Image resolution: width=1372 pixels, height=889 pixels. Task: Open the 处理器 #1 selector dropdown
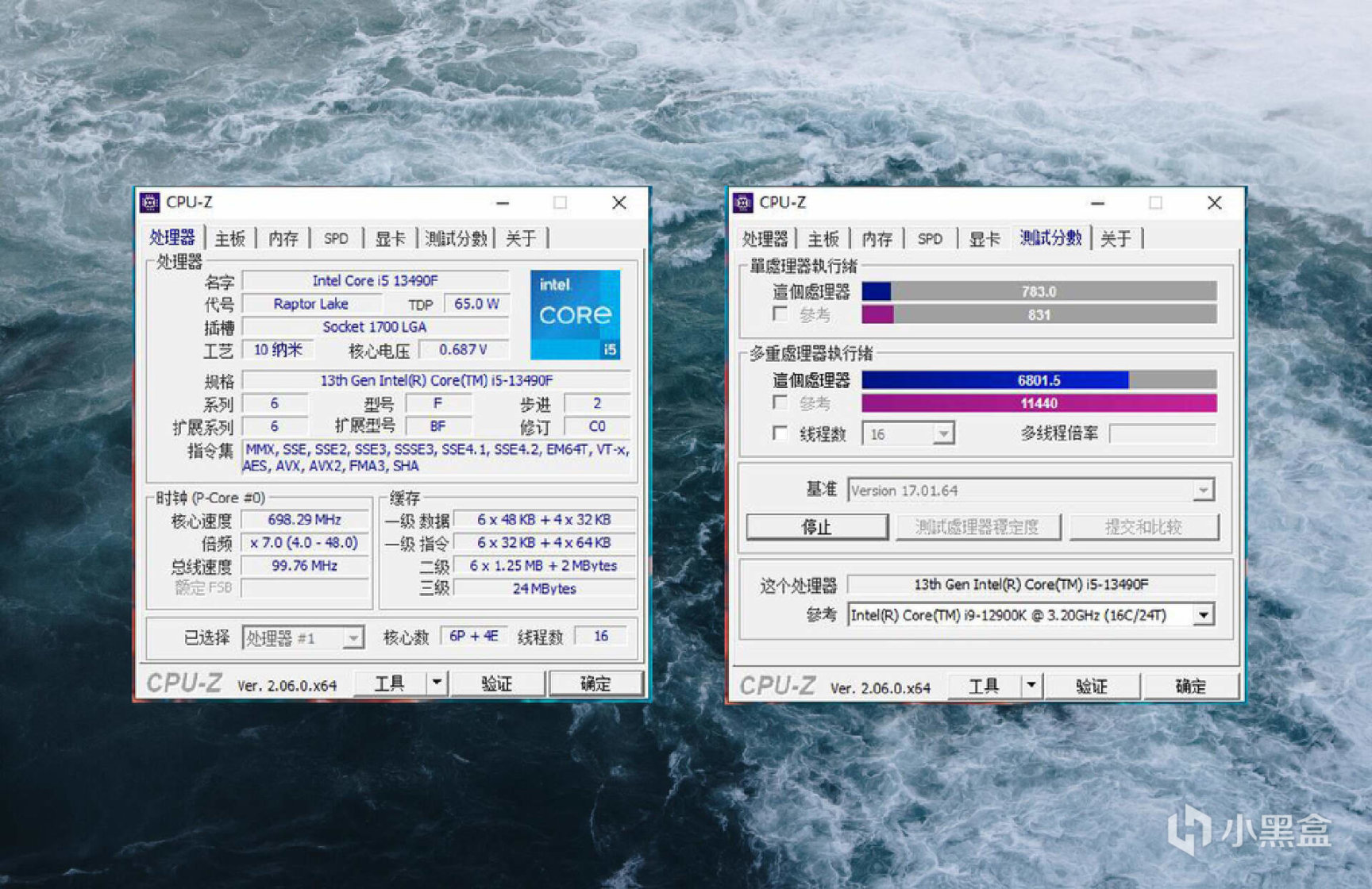(x=353, y=637)
